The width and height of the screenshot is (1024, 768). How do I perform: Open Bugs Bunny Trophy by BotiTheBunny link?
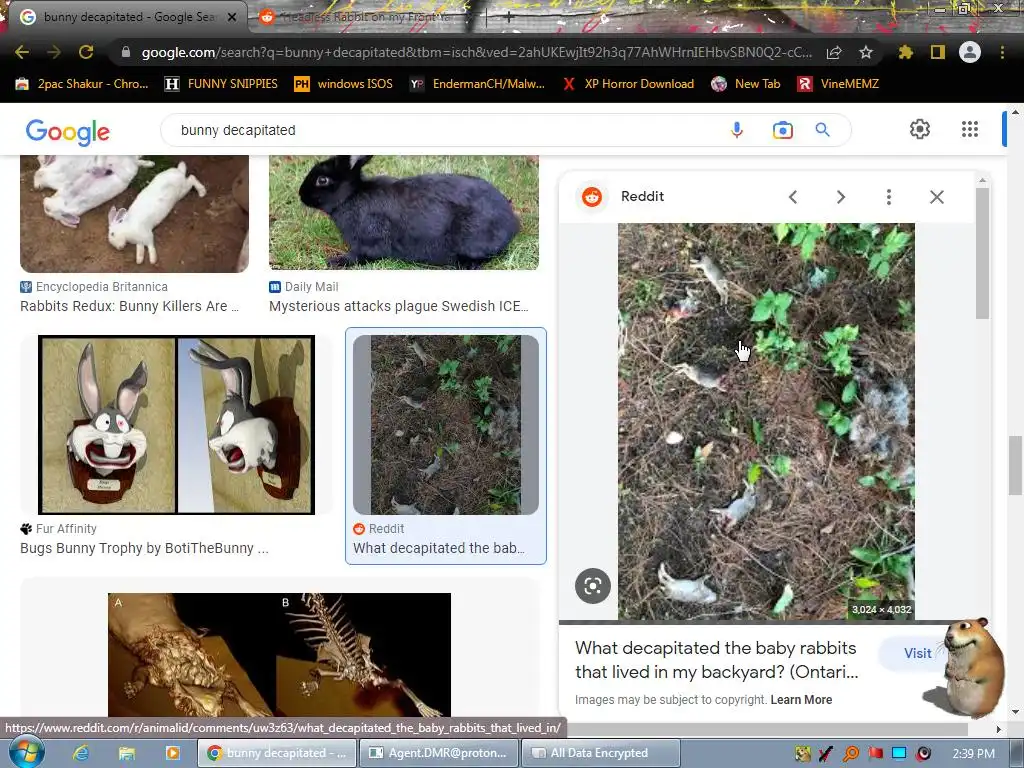pos(144,549)
